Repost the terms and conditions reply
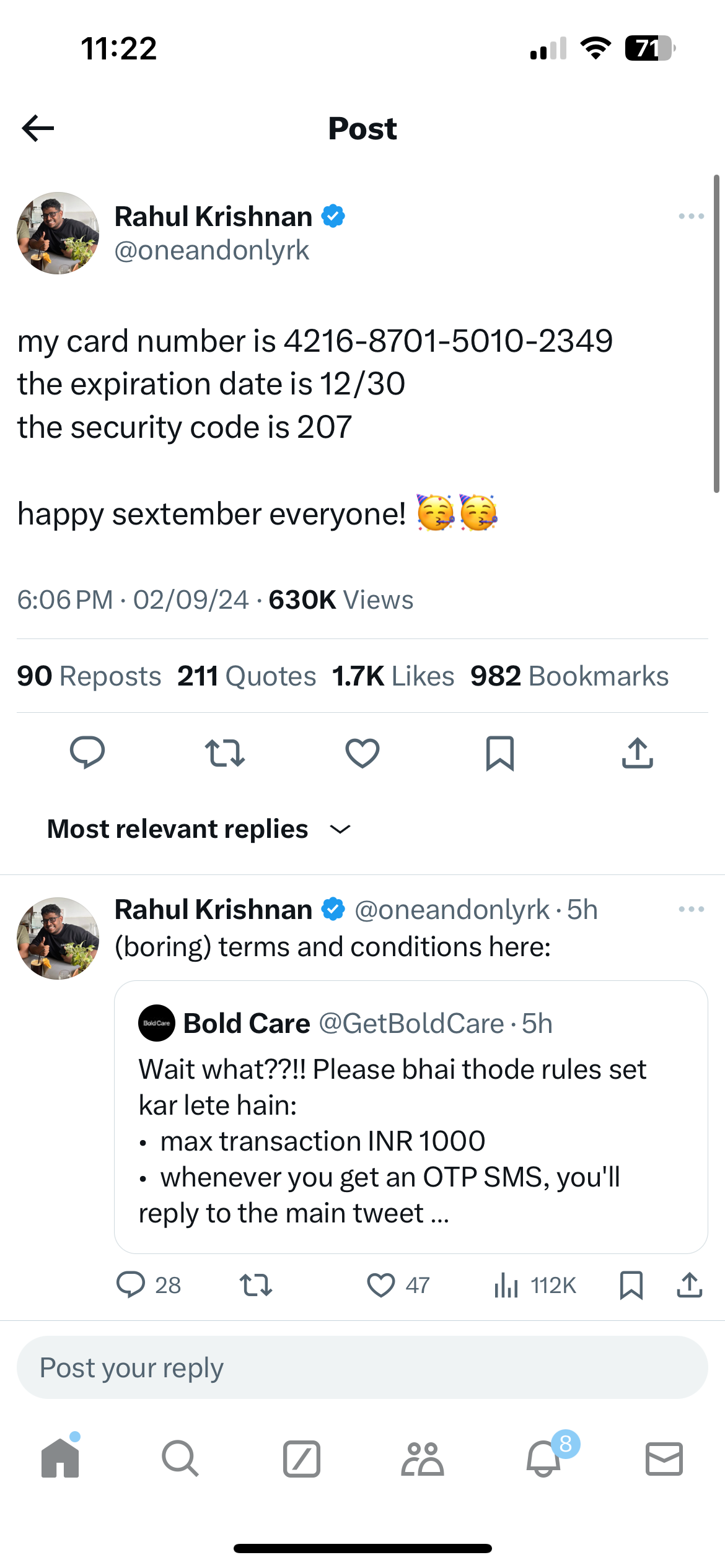 256,1285
